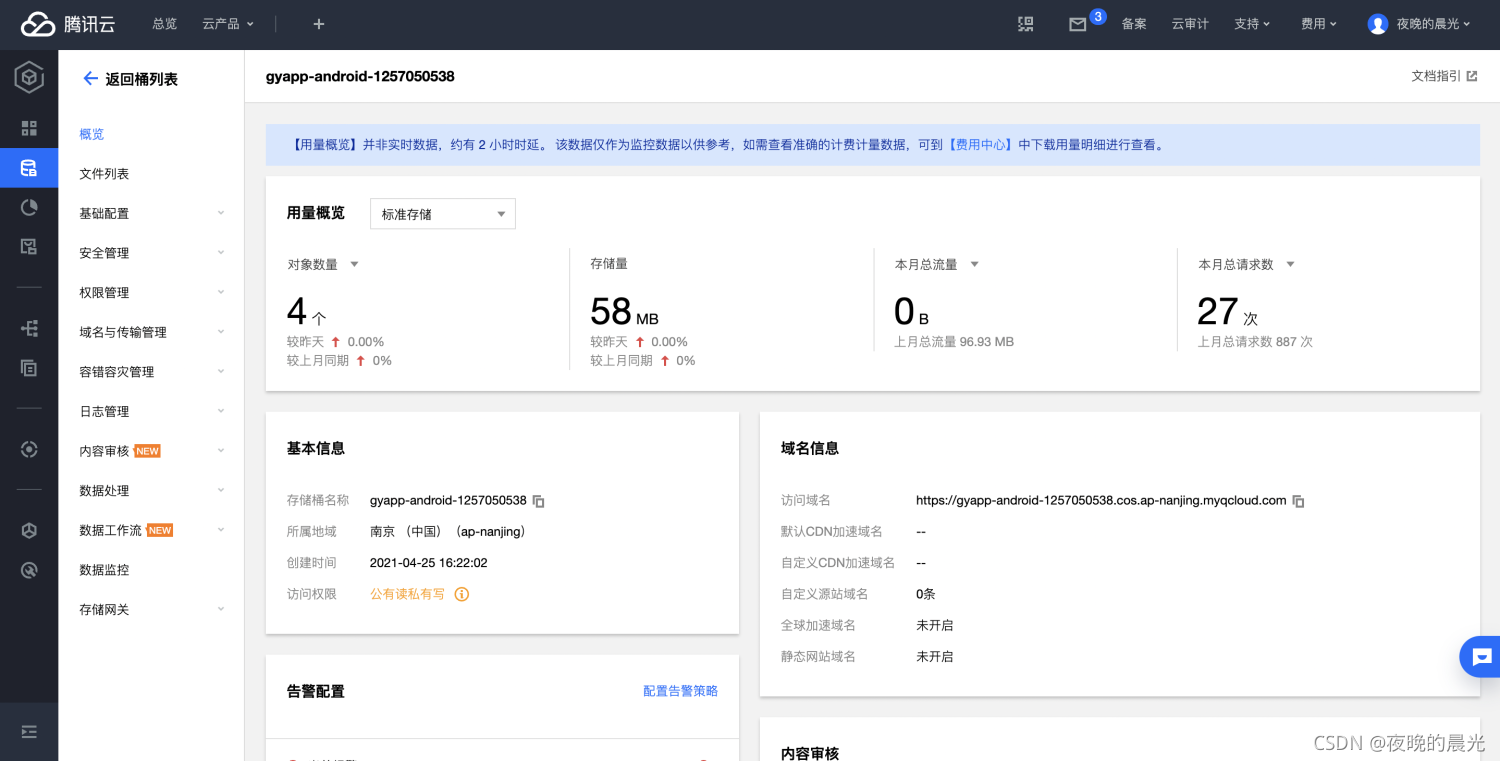
Task: Click the region text 南京（中国）(ap-nanjing)
Action: pos(448,532)
